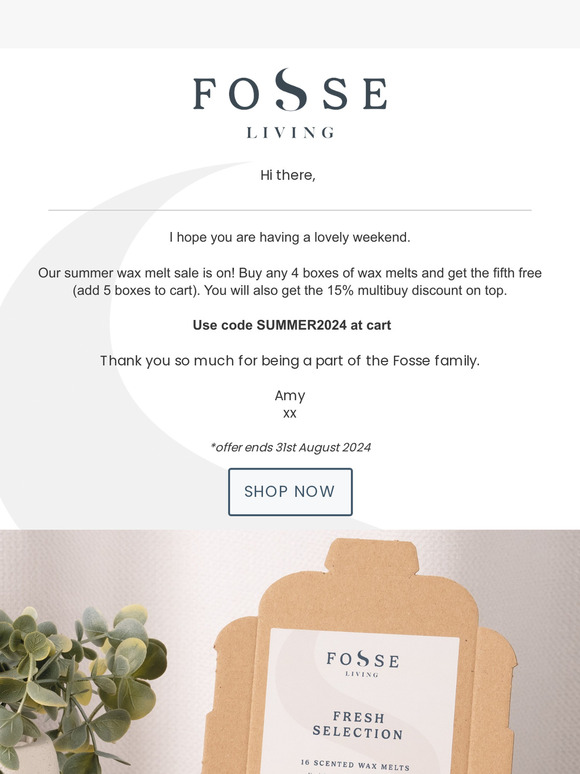Screen dimensions: 580x774
Task: Click FRESH SELECTION label on the box
Action: pyautogui.click(x=358, y=725)
